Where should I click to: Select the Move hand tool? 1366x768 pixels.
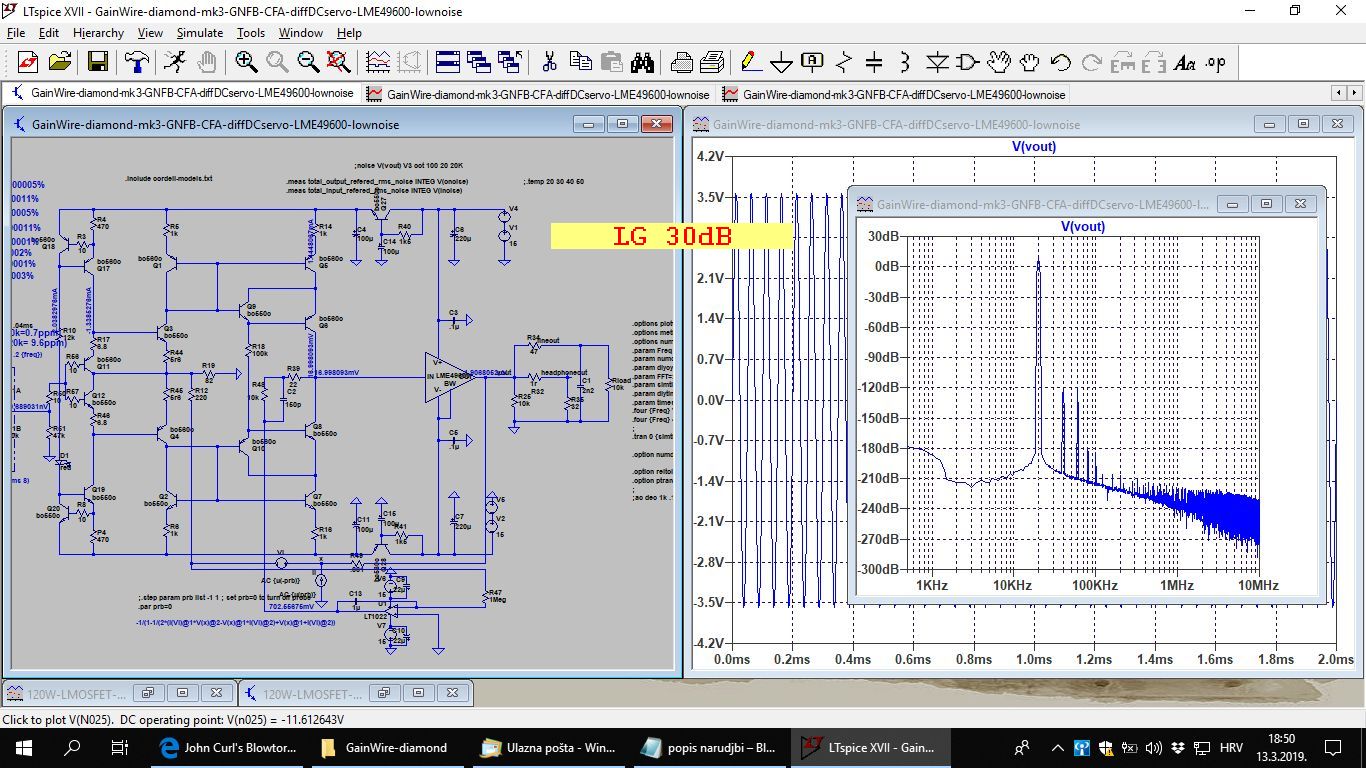click(999, 62)
